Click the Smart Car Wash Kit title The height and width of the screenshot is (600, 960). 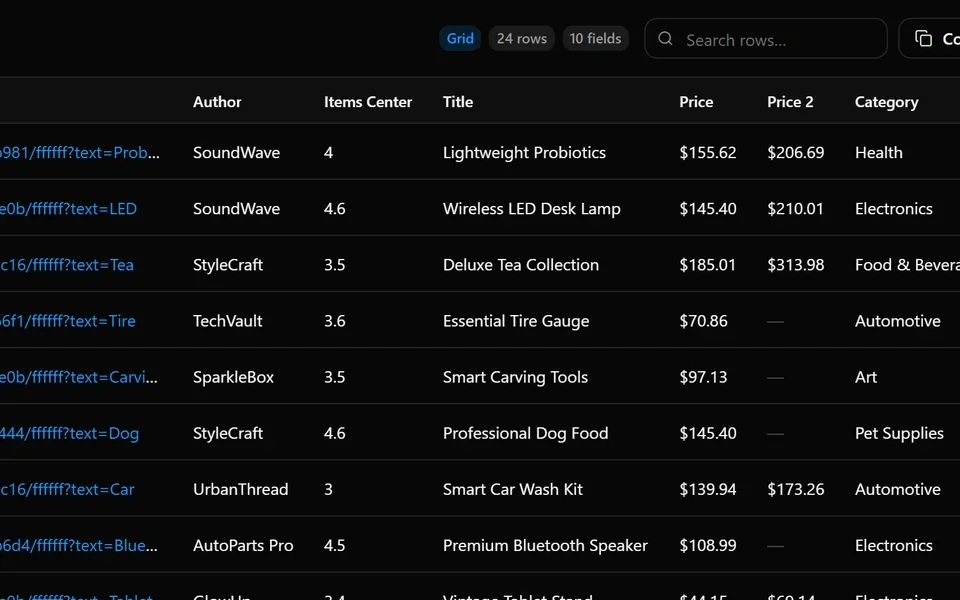513,489
